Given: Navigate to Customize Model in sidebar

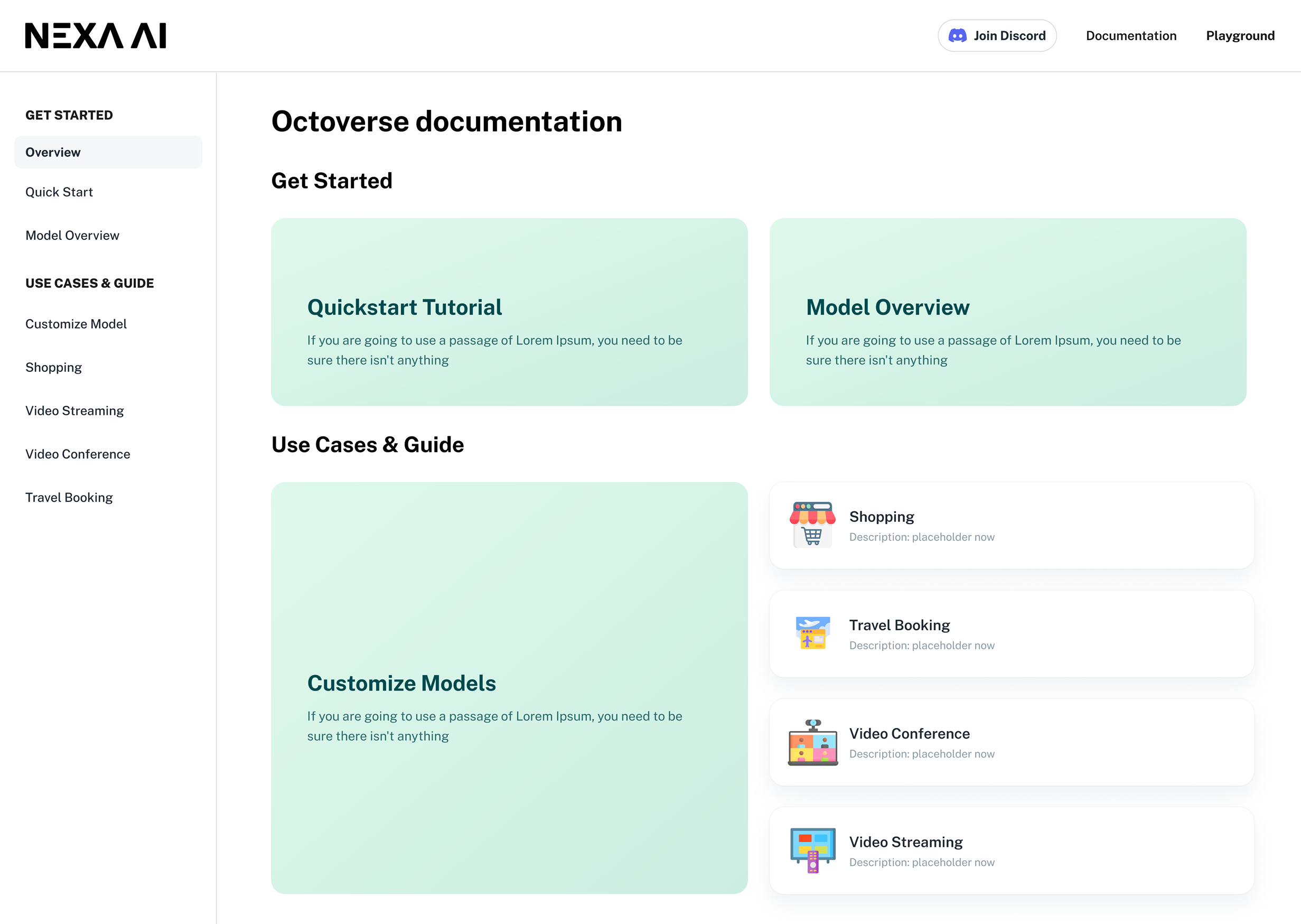Looking at the screenshot, I should 76,324.
